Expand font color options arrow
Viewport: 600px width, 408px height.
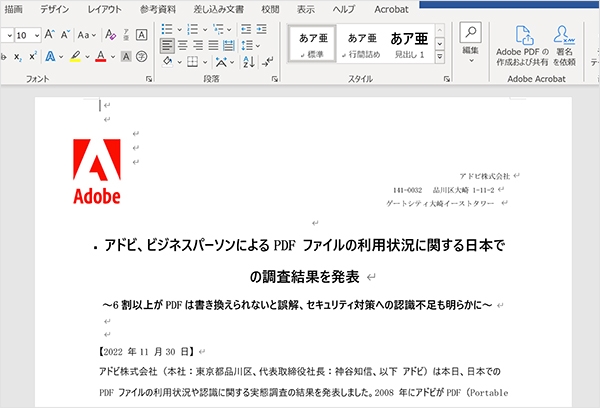pyautogui.click(x=113, y=57)
